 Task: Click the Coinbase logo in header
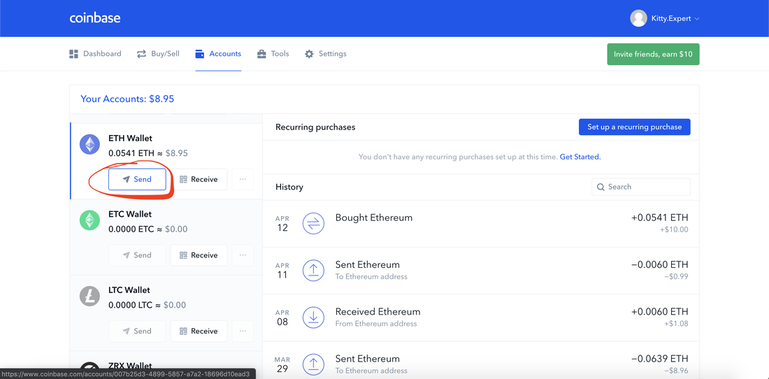pos(95,18)
